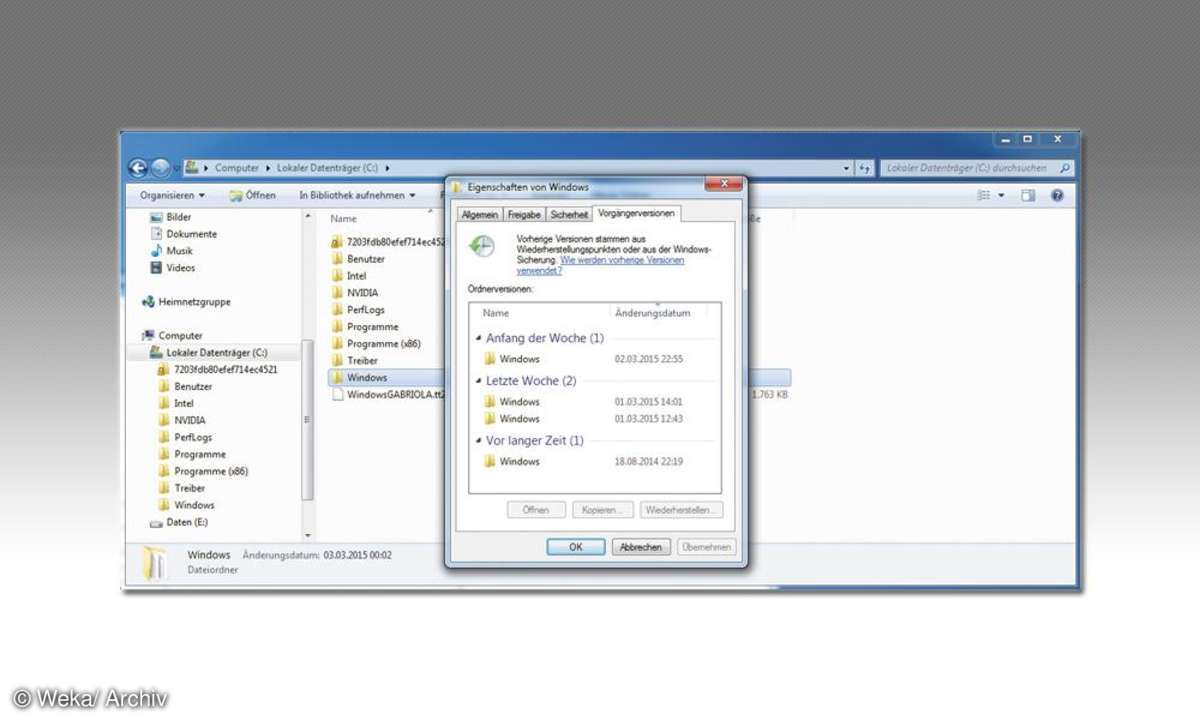Click the navigation pane vertical scrollbar

(307, 420)
